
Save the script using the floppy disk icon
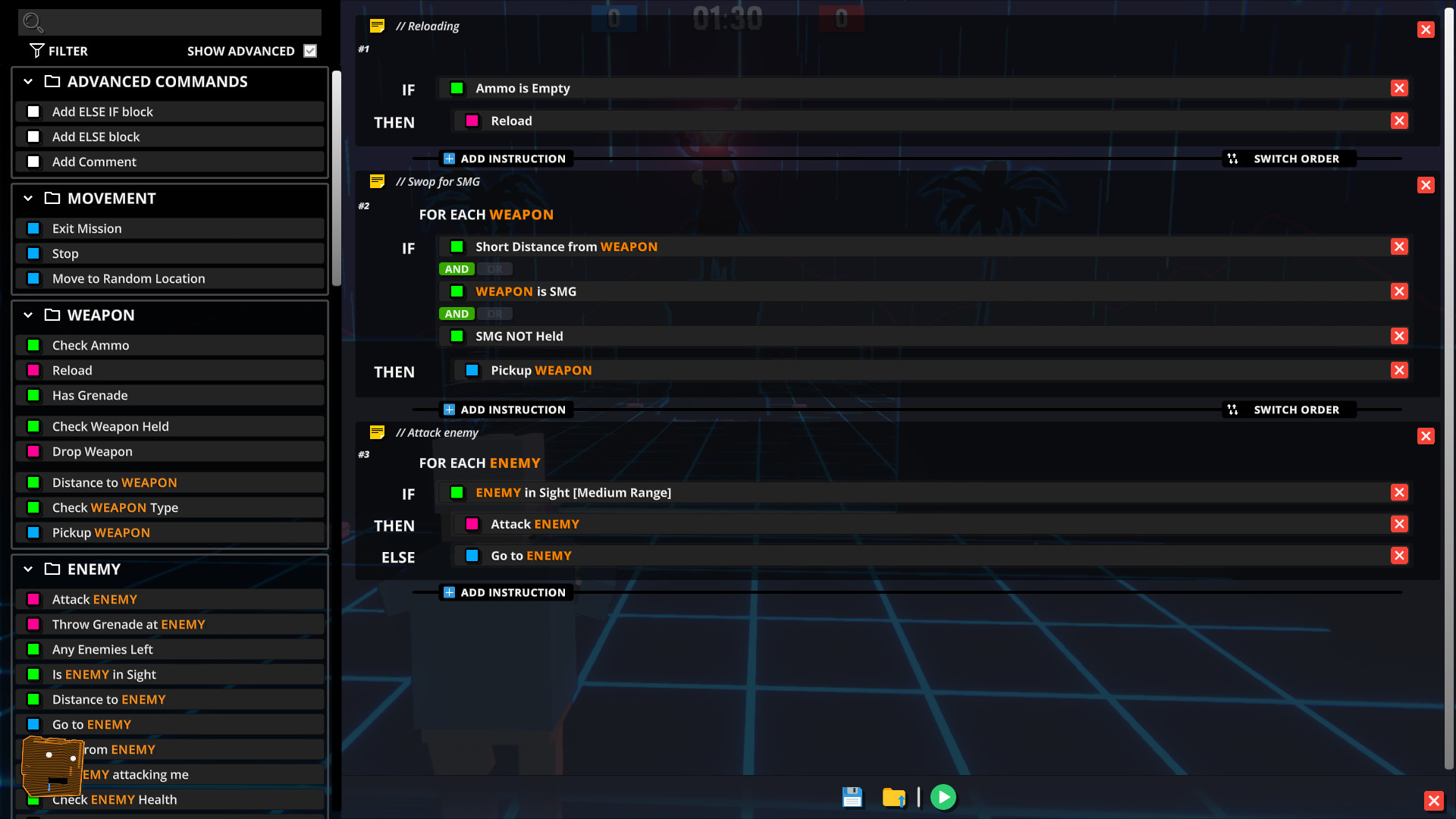852,797
